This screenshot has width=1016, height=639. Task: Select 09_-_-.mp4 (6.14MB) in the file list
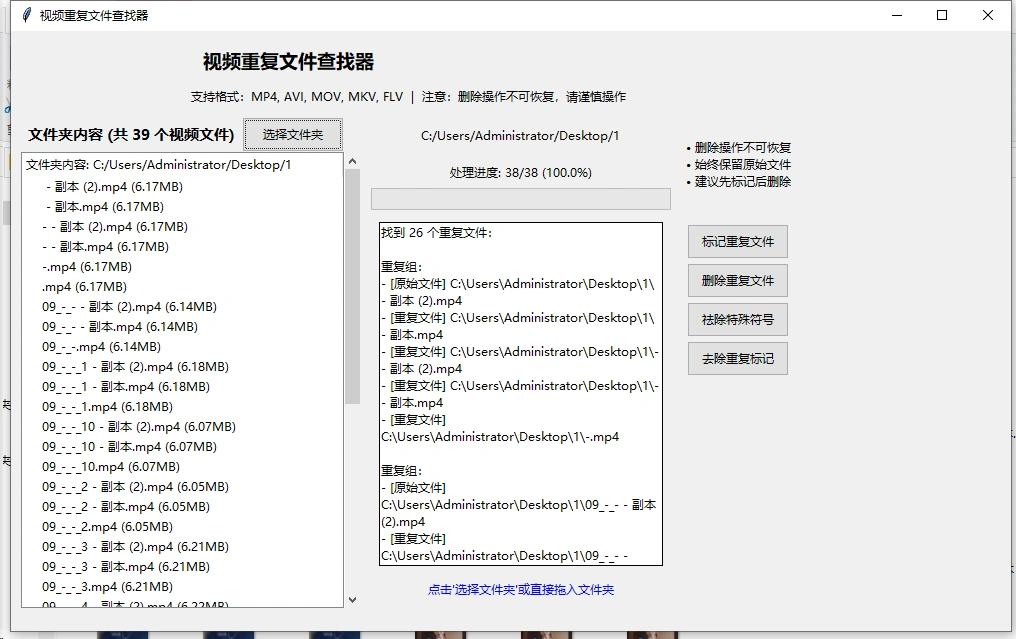[x=101, y=347]
